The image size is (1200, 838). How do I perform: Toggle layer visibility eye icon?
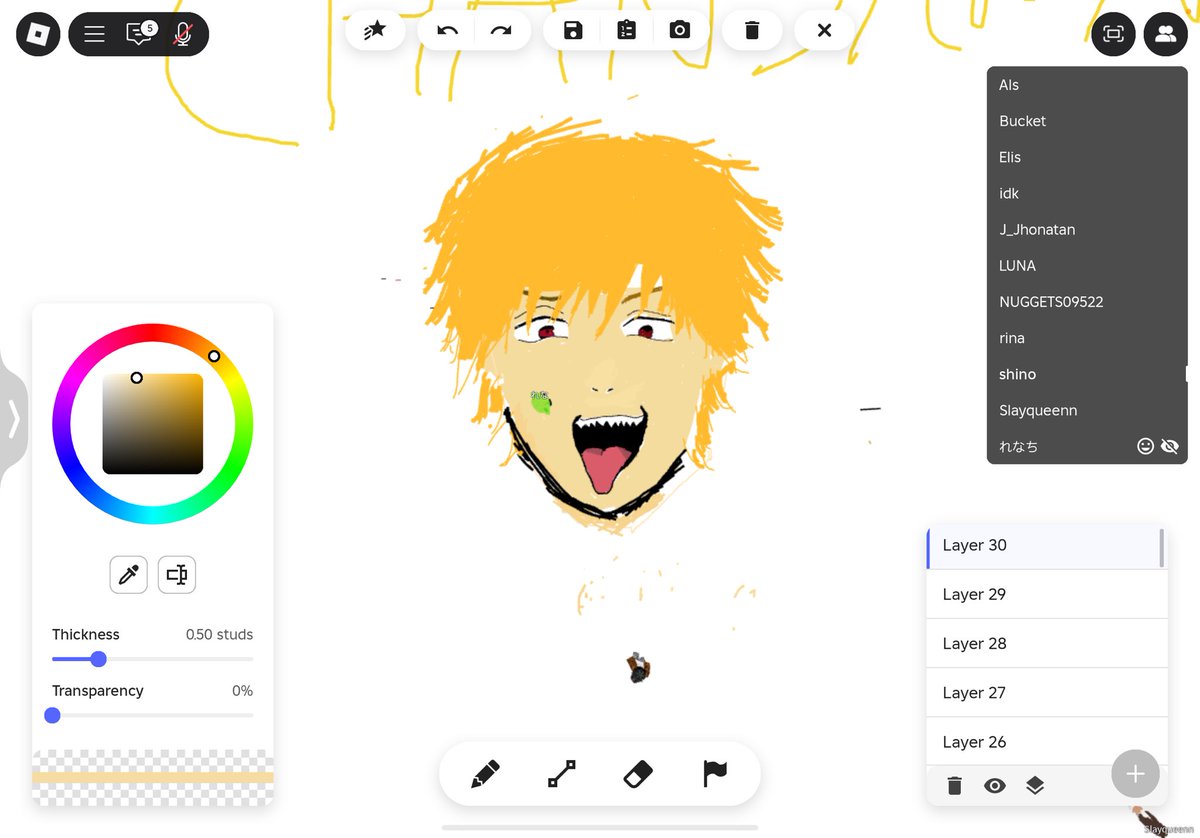point(994,786)
